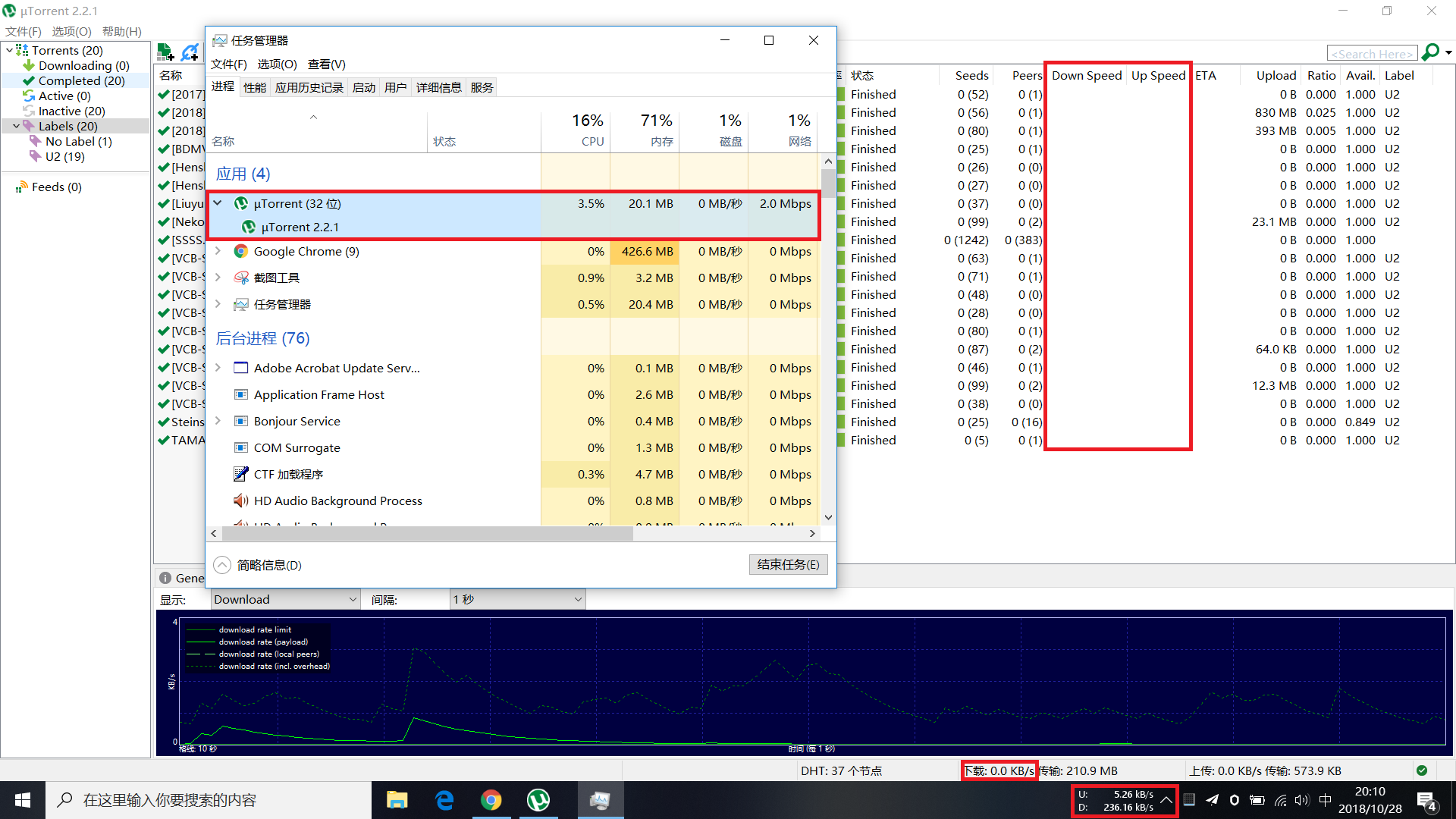Image resolution: width=1456 pixels, height=819 pixels.
Task: Expand the Google Chrome (9) process group
Action: [x=218, y=251]
